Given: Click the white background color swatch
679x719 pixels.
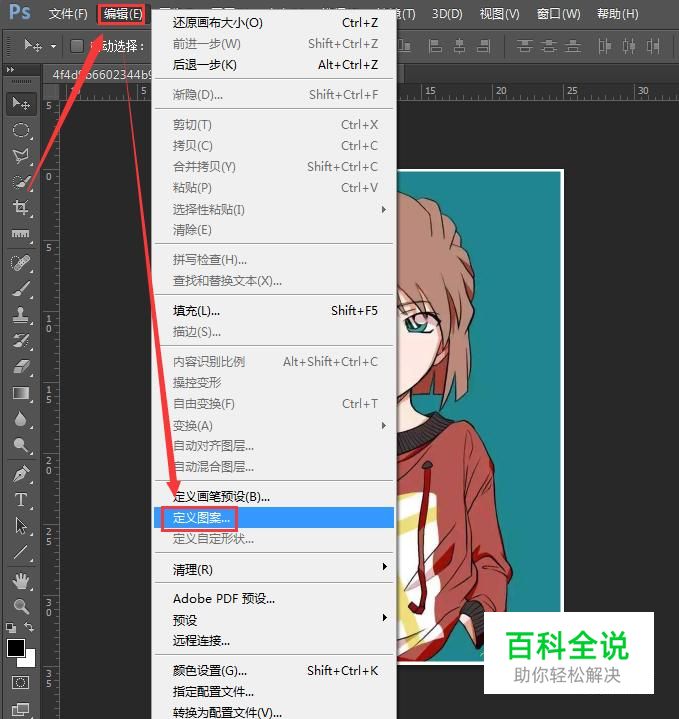Looking at the screenshot, I should (30, 661).
